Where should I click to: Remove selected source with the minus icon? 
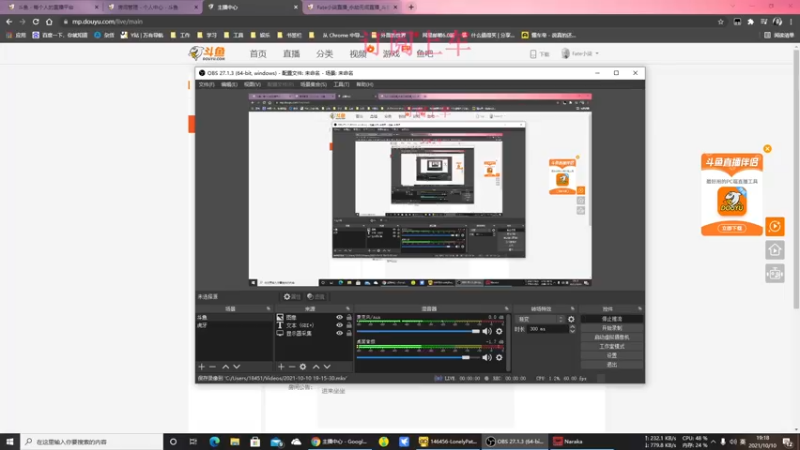(x=292, y=367)
